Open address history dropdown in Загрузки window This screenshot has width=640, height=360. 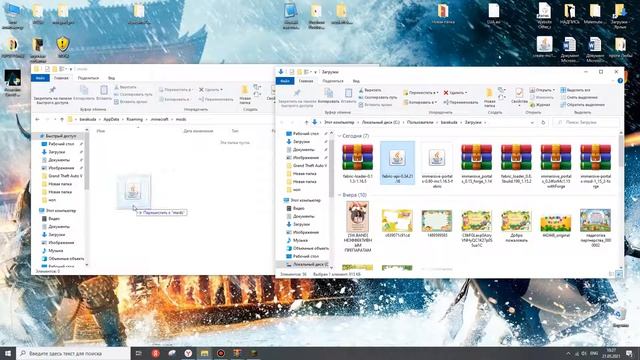532,122
